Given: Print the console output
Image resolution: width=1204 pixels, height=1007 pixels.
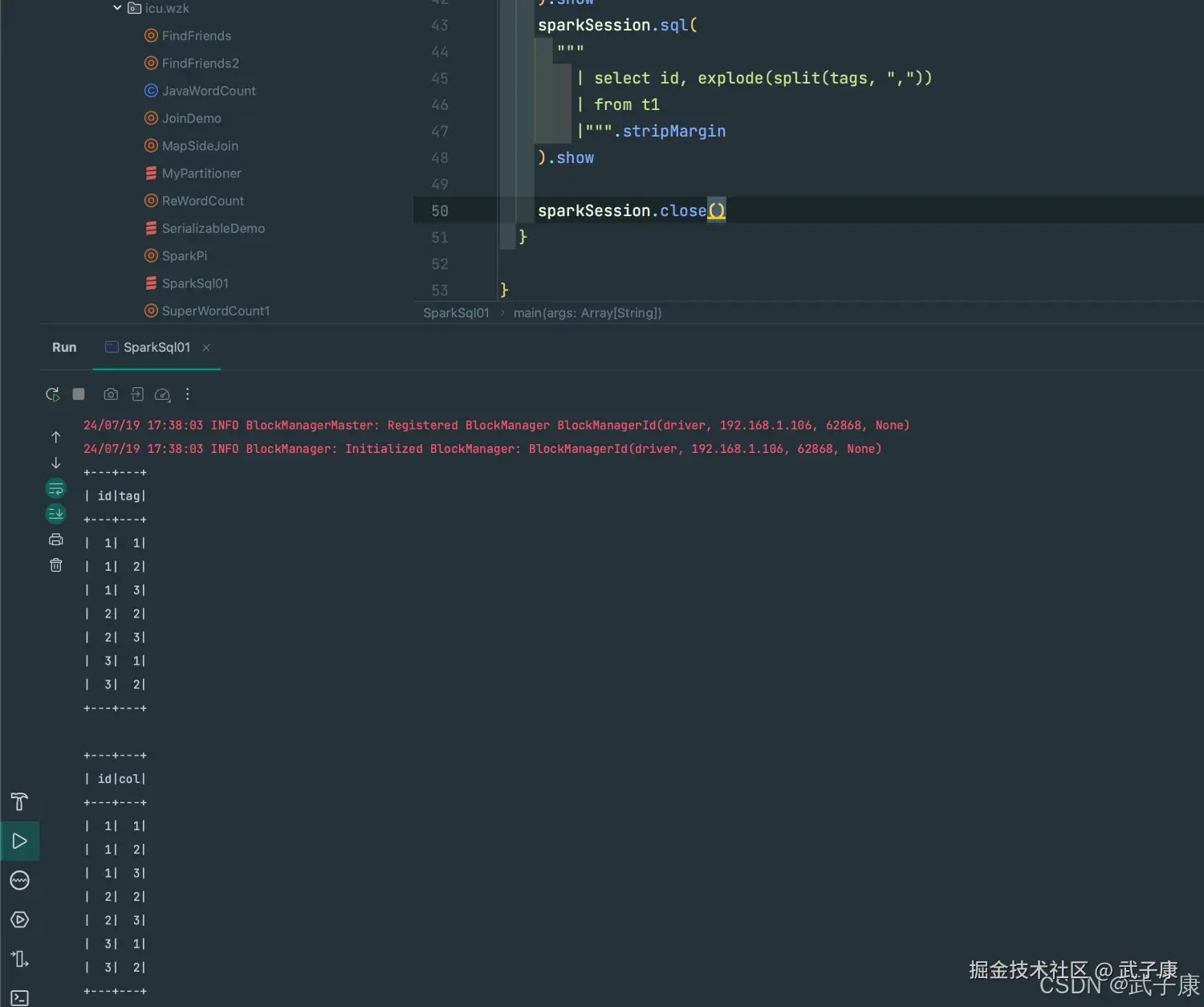Looking at the screenshot, I should pos(56,540).
